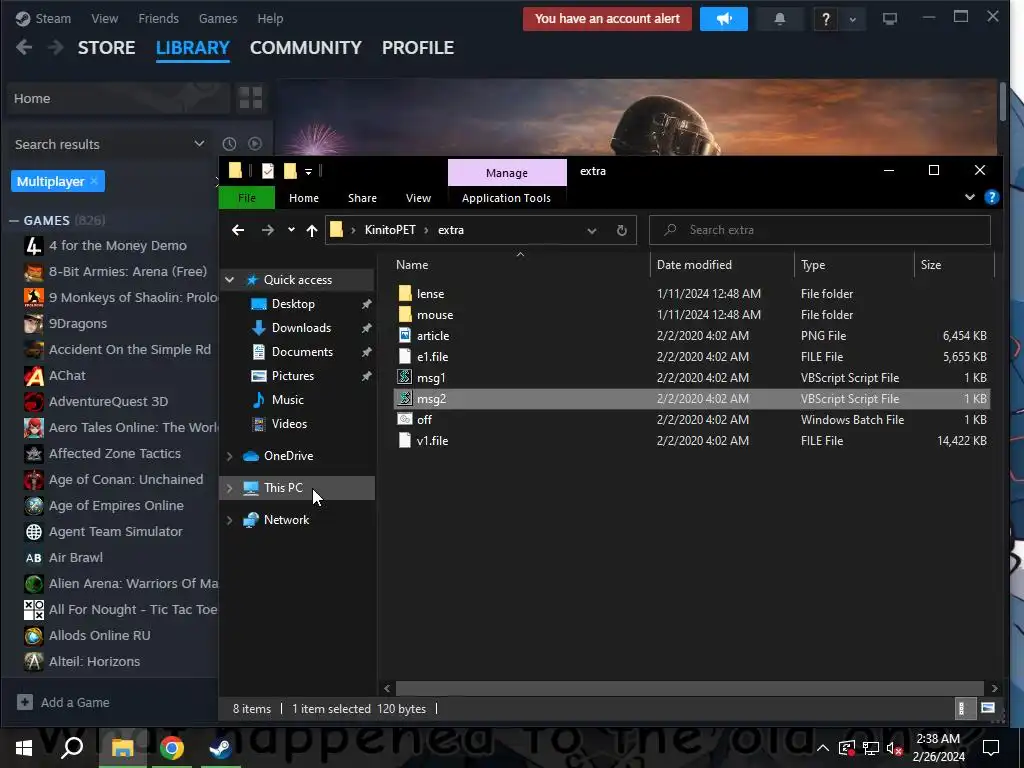Open the Search results dropdown in Steam
The height and width of the screenshot is (768, 1024).
point(199,144)
